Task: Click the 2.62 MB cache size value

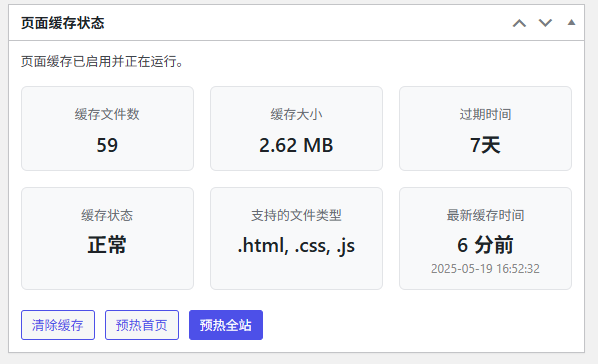Action: coord(296,145)
